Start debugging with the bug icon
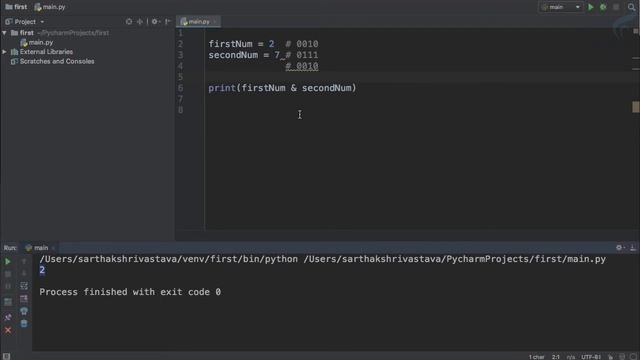640x360 pixels. (x=603, y=7)
